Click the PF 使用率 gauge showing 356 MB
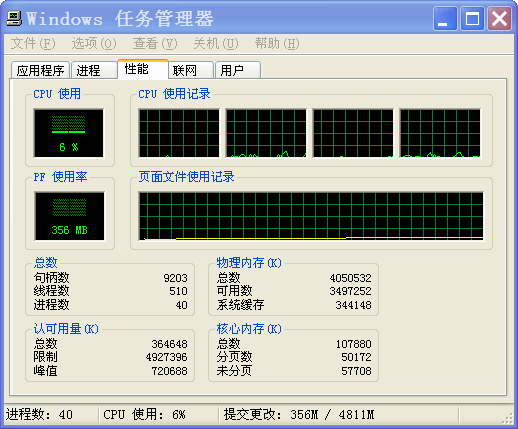This screenshot has height=429, width=518. [69, 216]
